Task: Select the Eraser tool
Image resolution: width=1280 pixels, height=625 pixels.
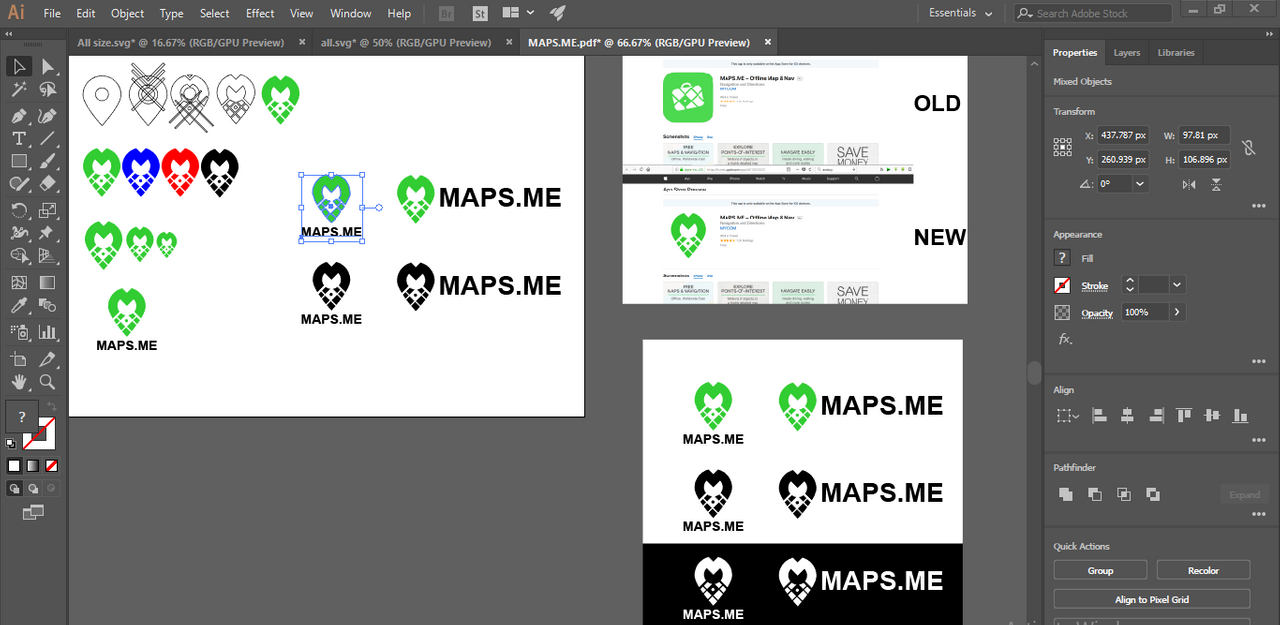Action: (47, 184)
